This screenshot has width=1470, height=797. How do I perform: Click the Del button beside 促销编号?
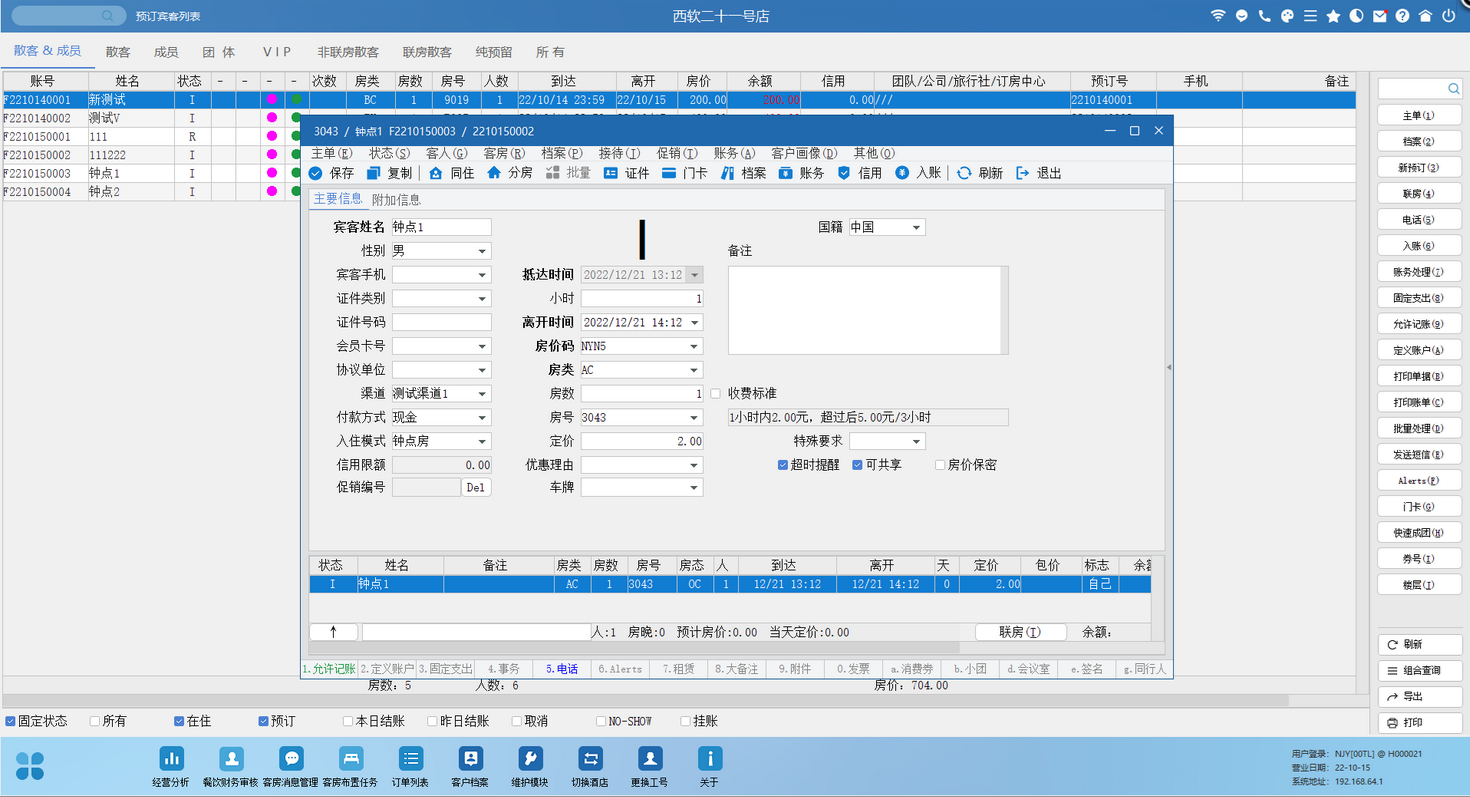476,488
